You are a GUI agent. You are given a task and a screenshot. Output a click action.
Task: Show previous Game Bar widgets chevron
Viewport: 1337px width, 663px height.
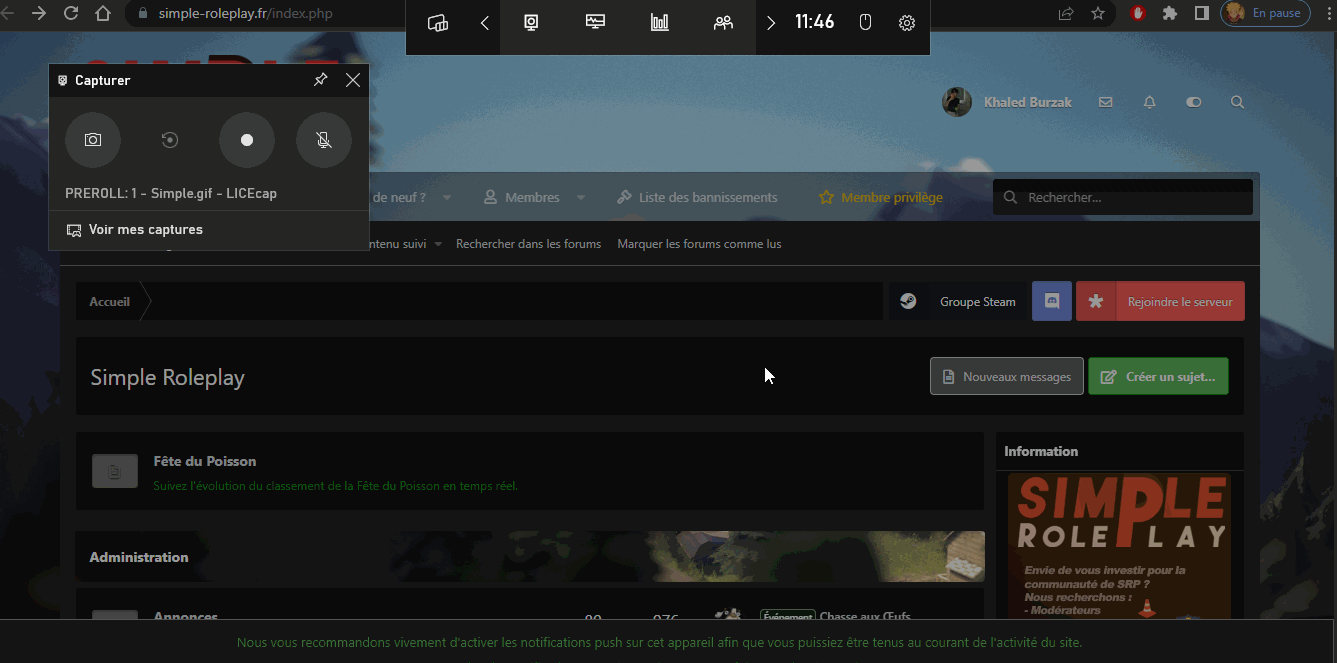(x=485, y=23)
